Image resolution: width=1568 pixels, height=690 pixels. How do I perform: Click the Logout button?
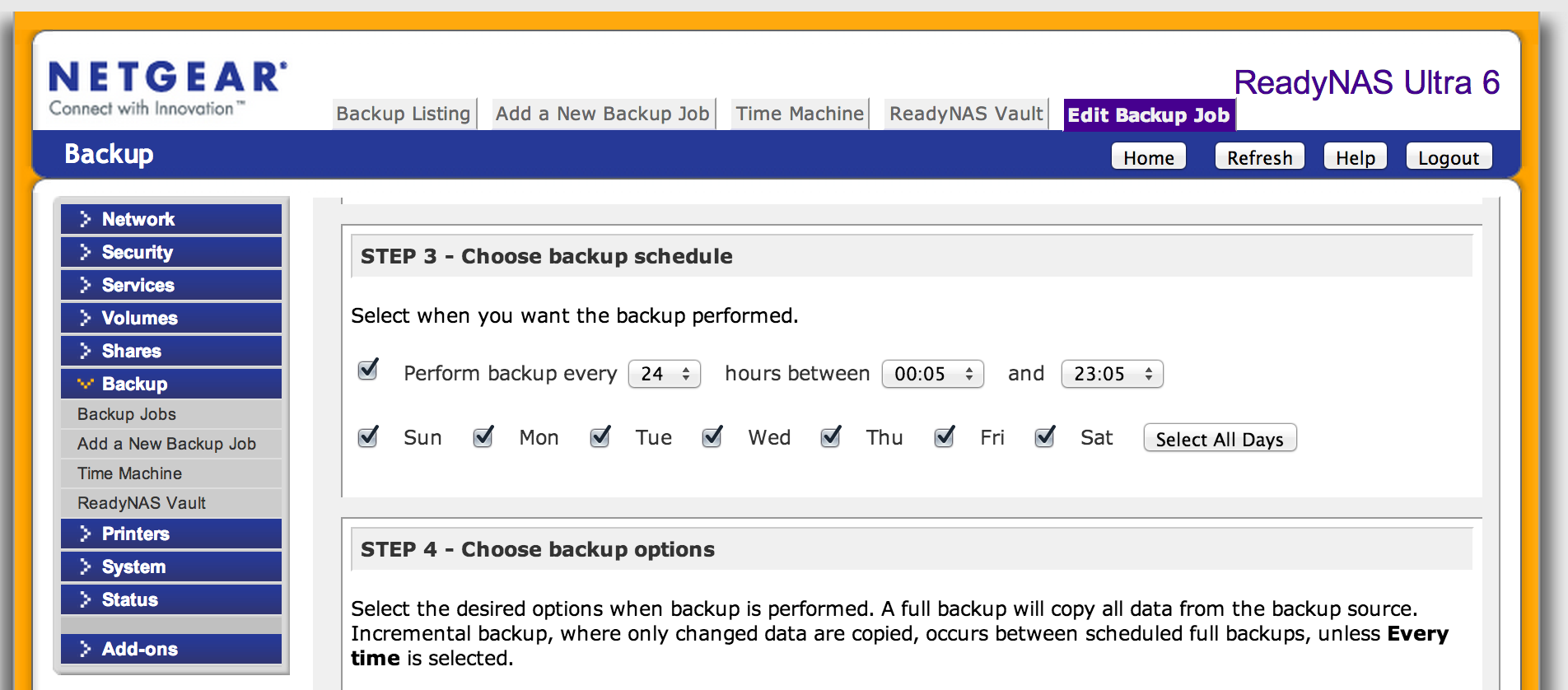pyautogui.click(x=1448, y=157)
